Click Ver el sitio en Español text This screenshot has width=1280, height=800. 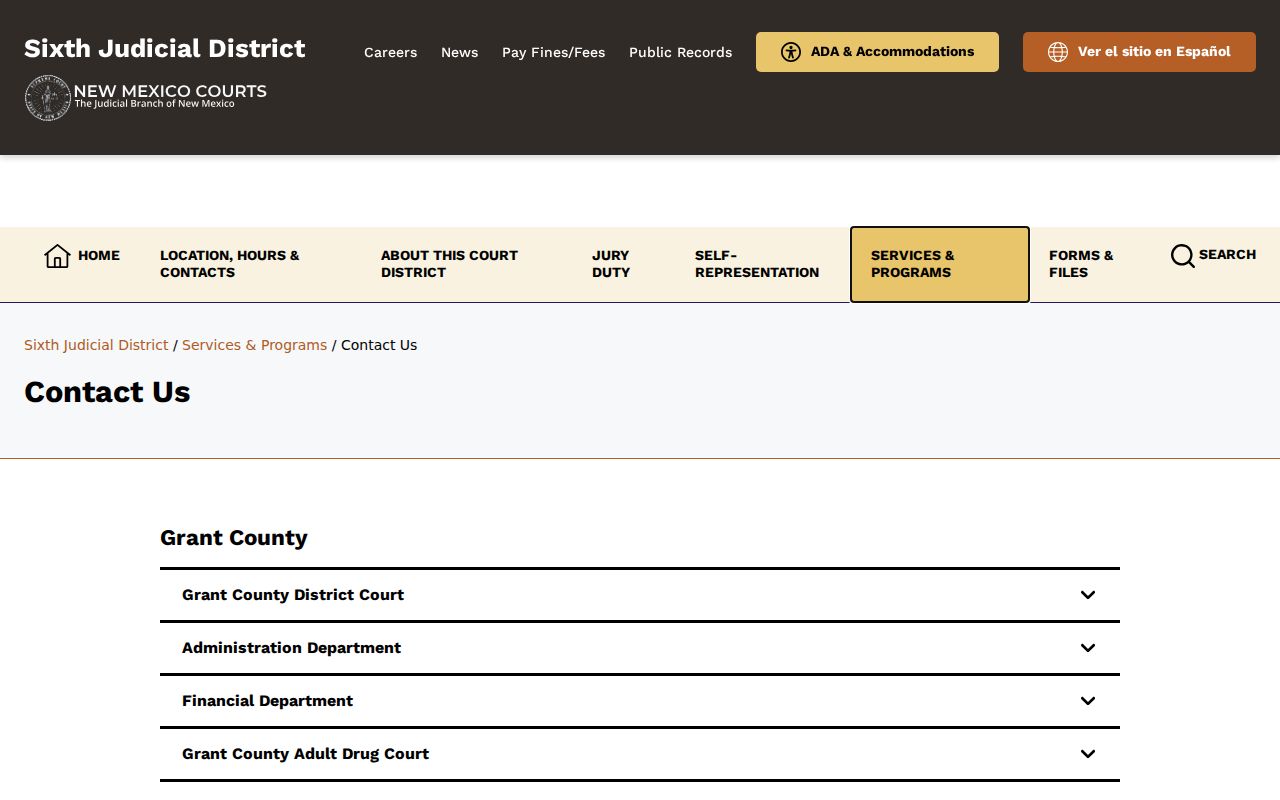click(1154, 51)
